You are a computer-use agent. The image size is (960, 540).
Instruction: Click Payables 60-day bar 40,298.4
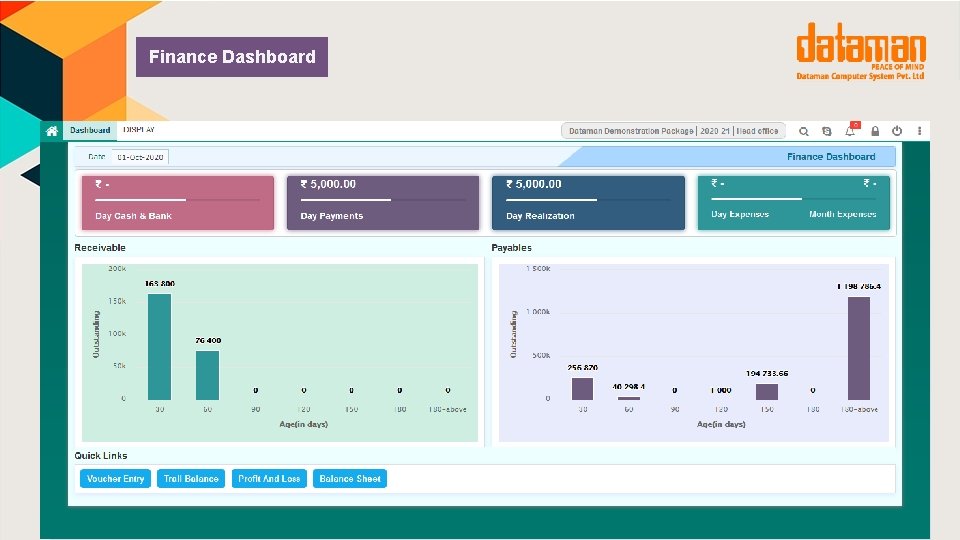[x=629, y=398]
